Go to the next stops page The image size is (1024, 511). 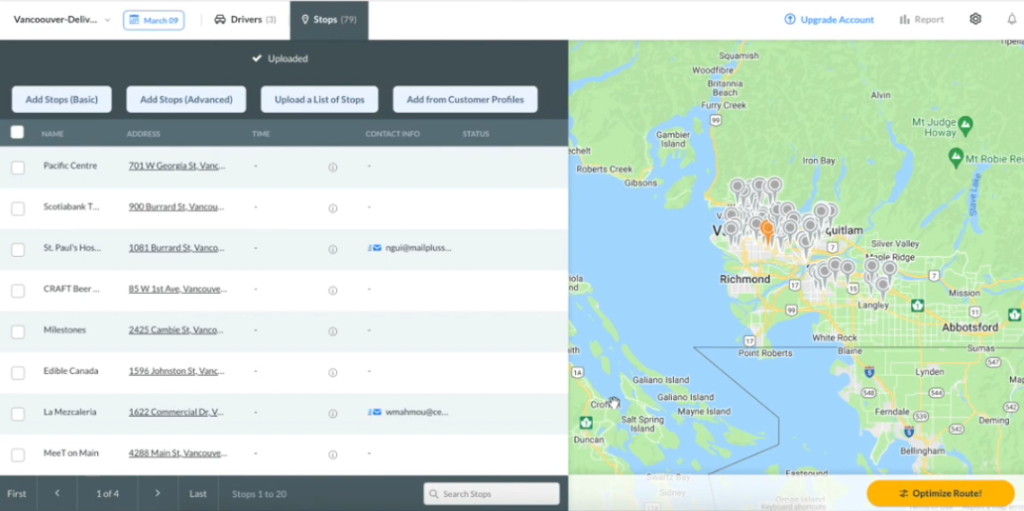tap(157, 493)
